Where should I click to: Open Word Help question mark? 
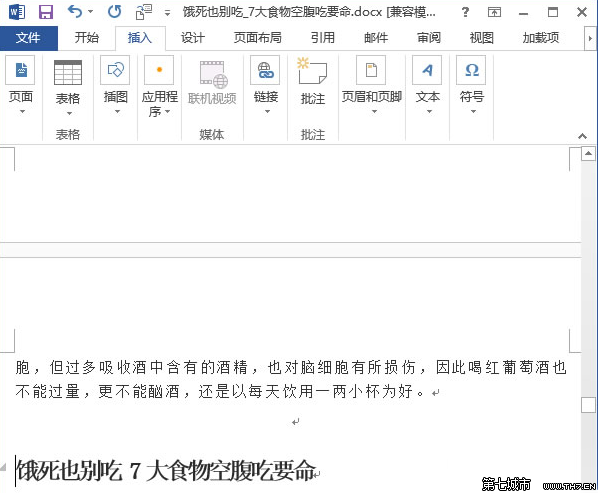(x=465, y=12)
